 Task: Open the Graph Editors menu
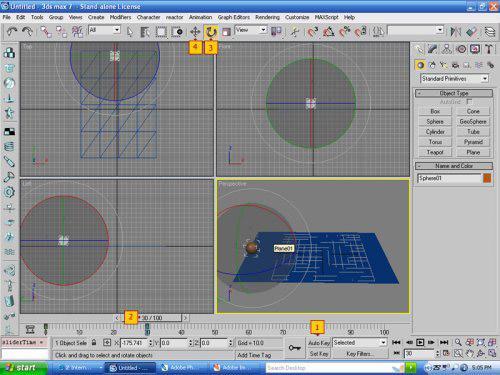233,17
